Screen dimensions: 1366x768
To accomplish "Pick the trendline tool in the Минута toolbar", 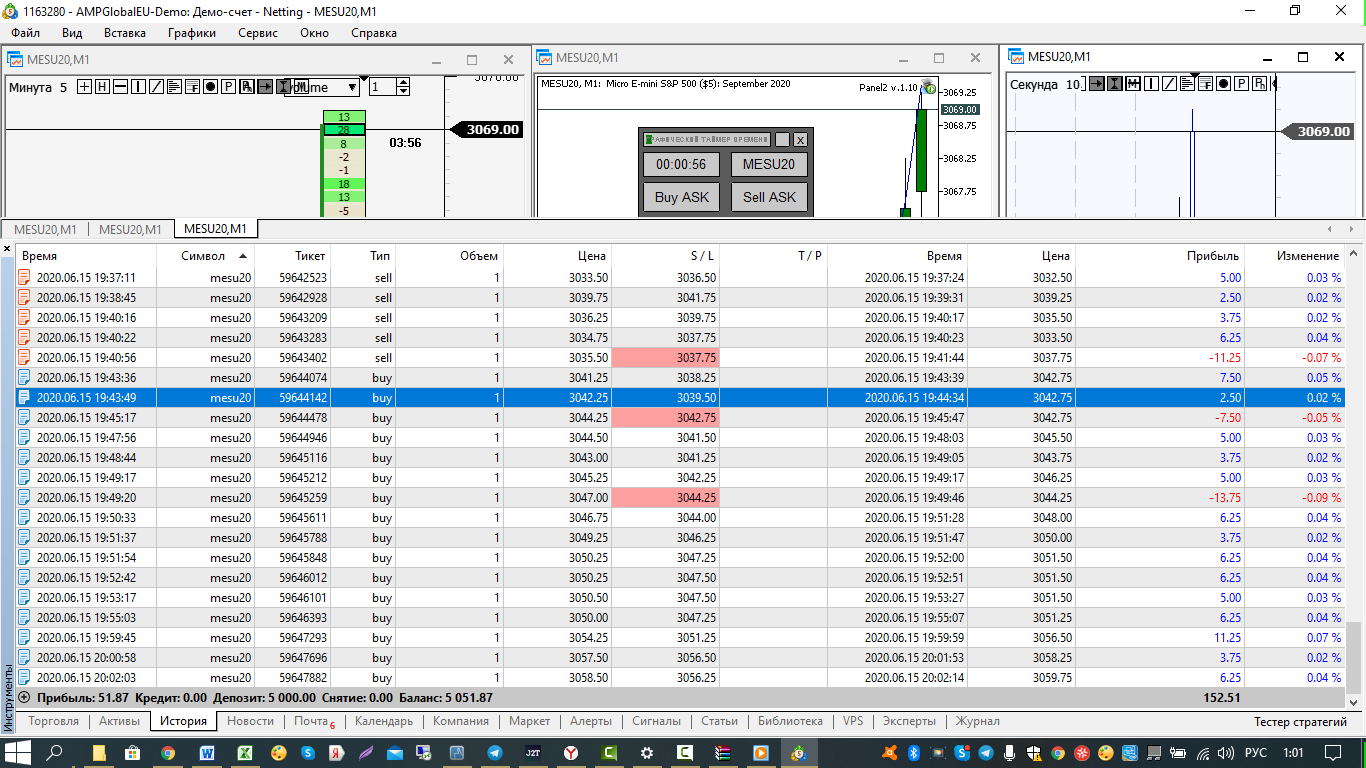I will tap(156, 87).
